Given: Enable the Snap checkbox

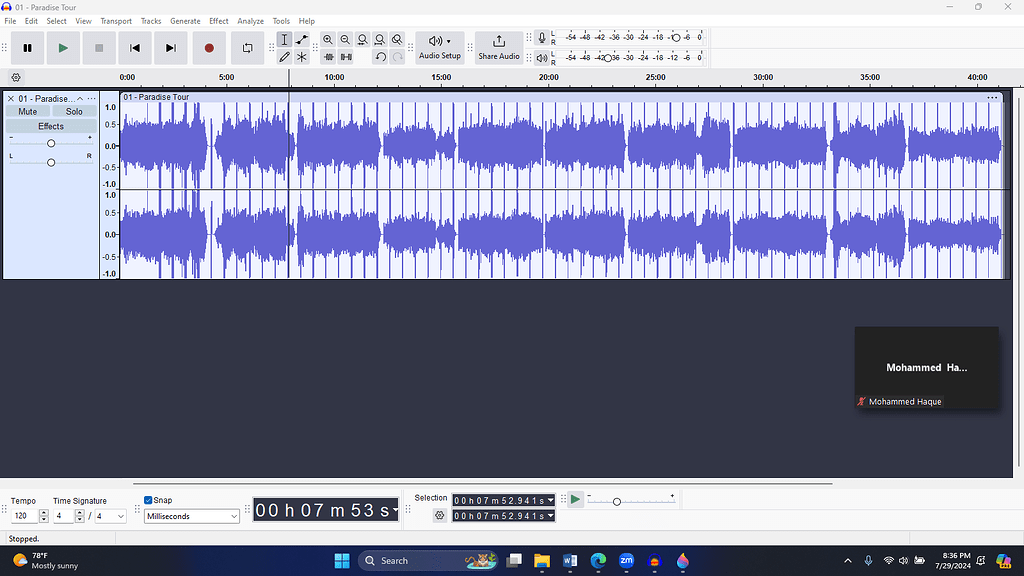Looking at the screenshot, I should (x=149, y=499).
